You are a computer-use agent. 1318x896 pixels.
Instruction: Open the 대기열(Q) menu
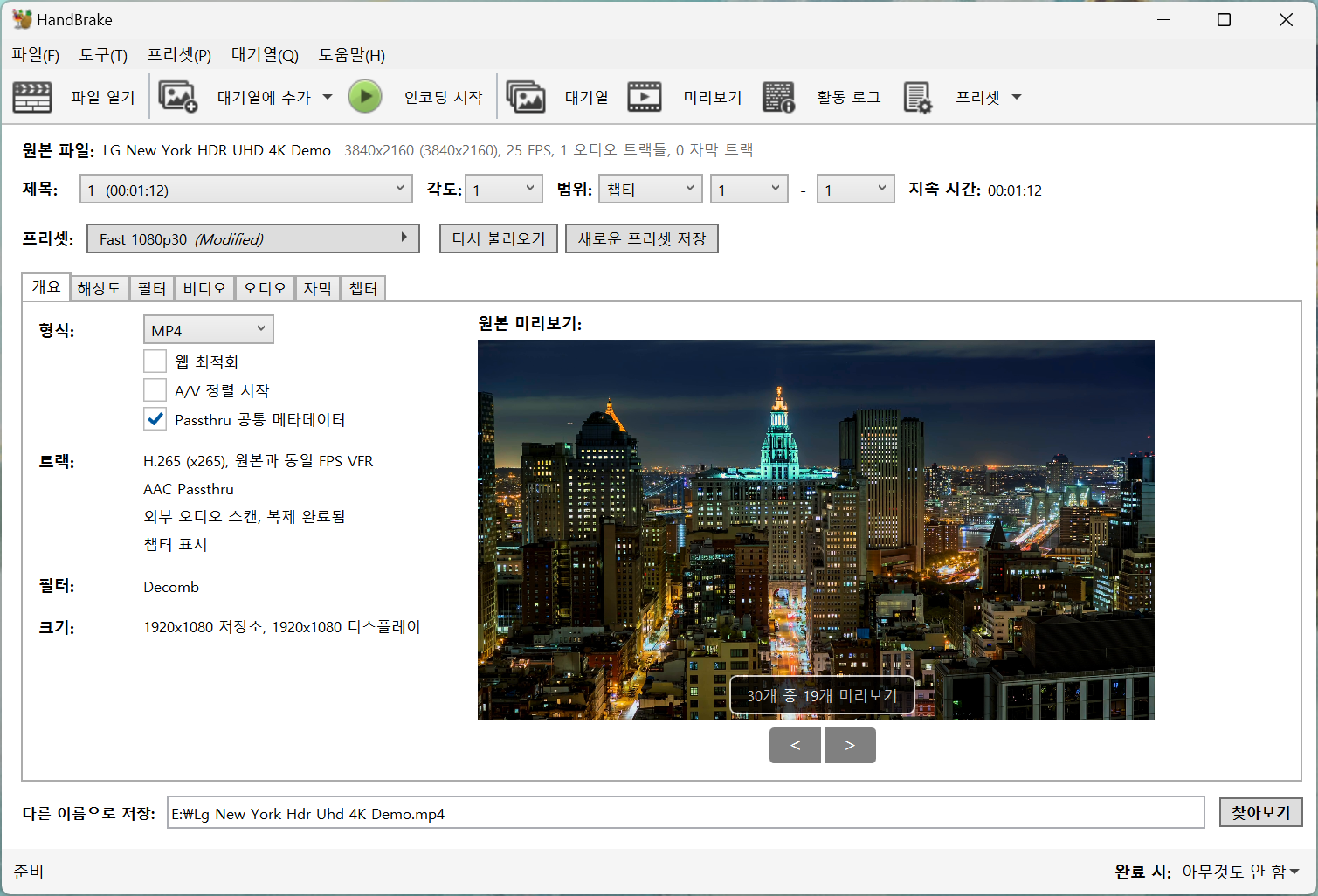265,55
